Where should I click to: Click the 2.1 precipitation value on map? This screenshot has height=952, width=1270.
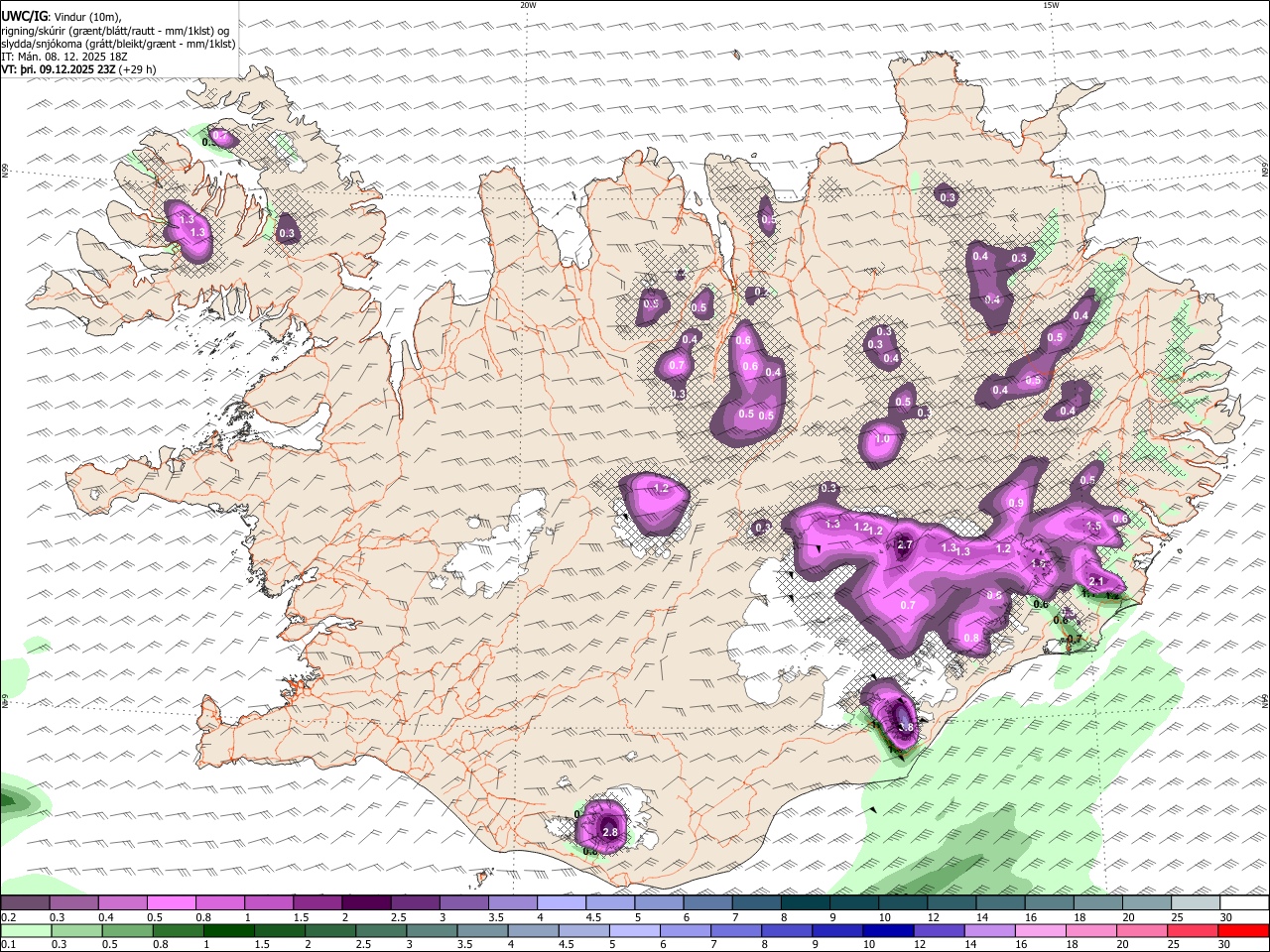pos(1096,581)
